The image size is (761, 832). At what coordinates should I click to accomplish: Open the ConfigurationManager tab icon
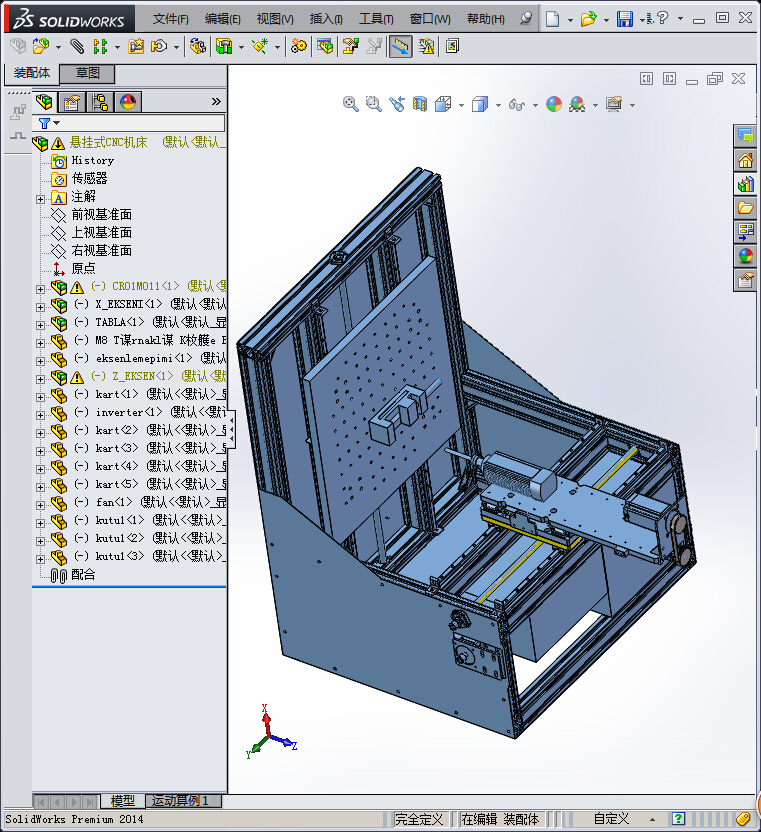[100, 101]
